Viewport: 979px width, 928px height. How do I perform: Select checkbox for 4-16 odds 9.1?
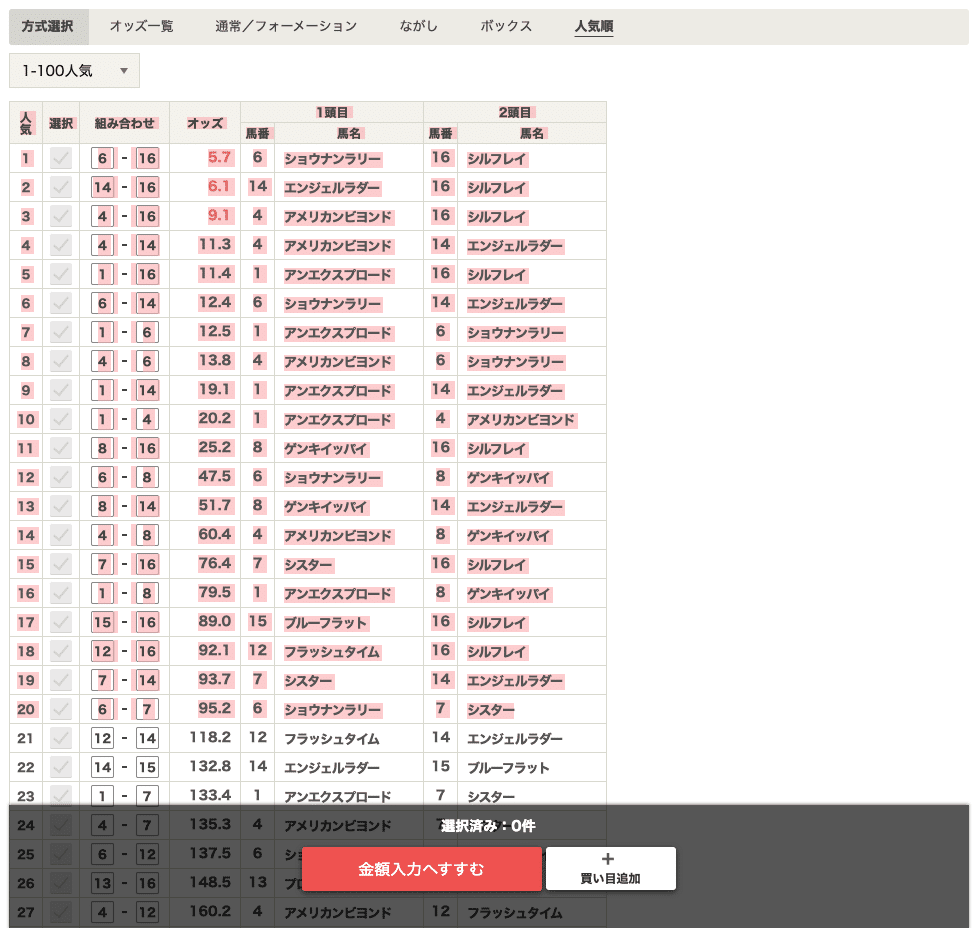click(61, 216)
